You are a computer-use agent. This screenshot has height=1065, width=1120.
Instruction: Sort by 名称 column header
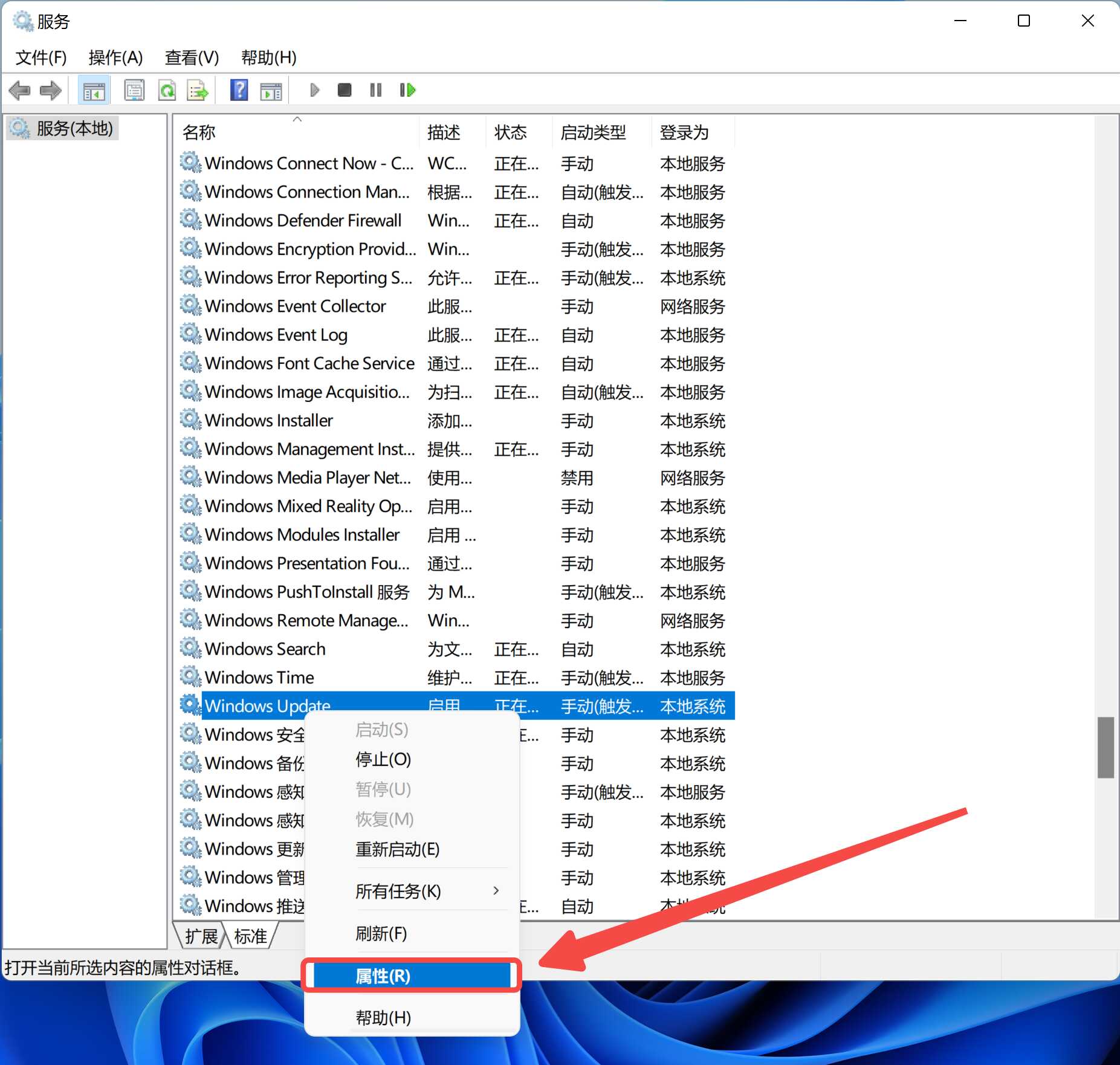click(297, 132)
